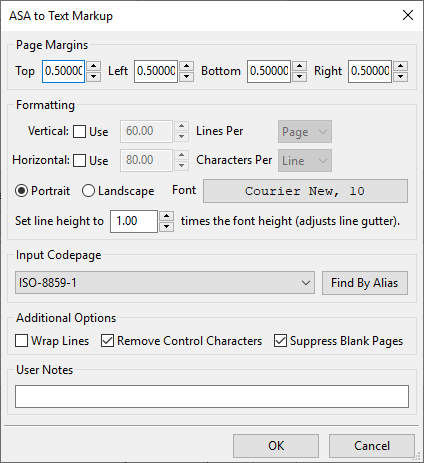Enable the Horizontal Use checkbox
This screenshot has height=463, width=424.
(80, 160)
